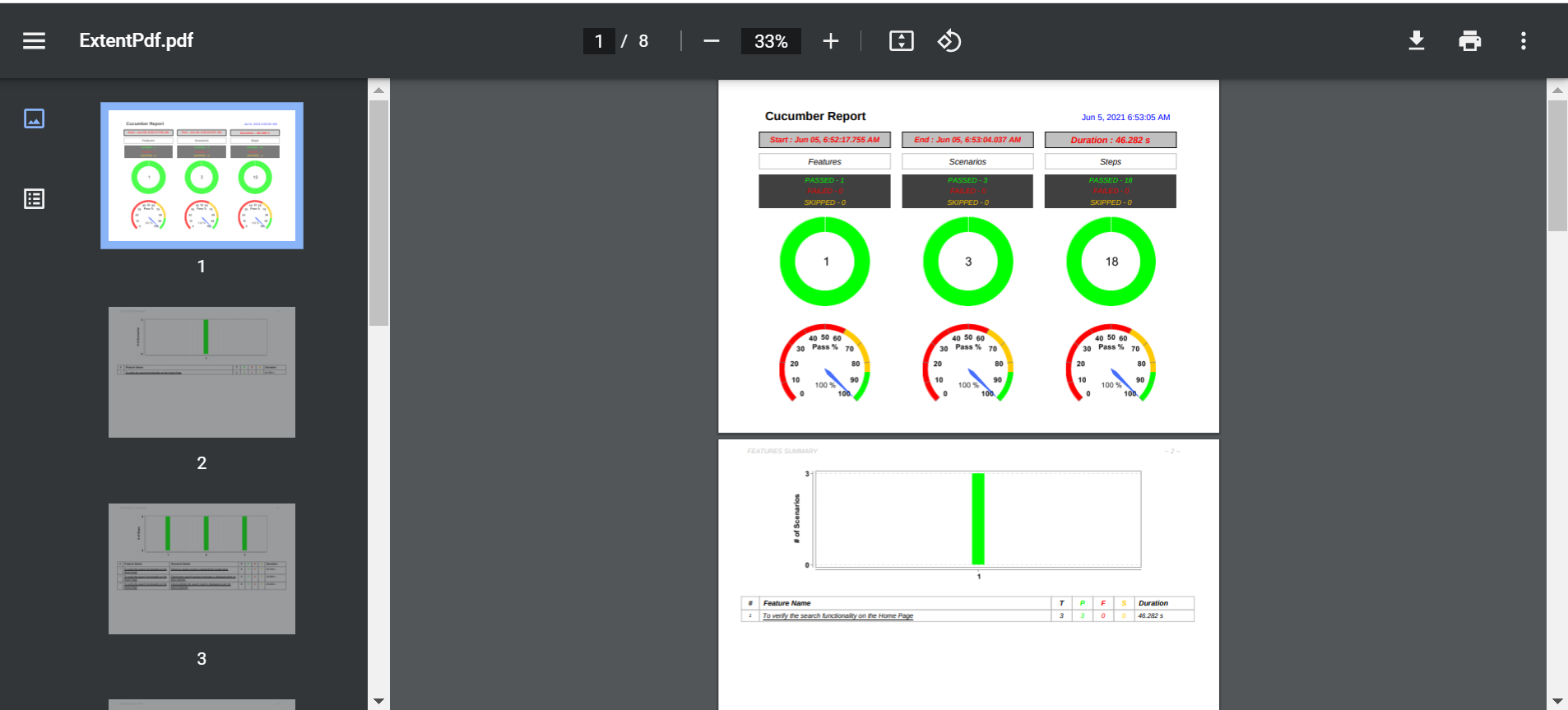Rotate the document counterclockwise

[949, 40]
